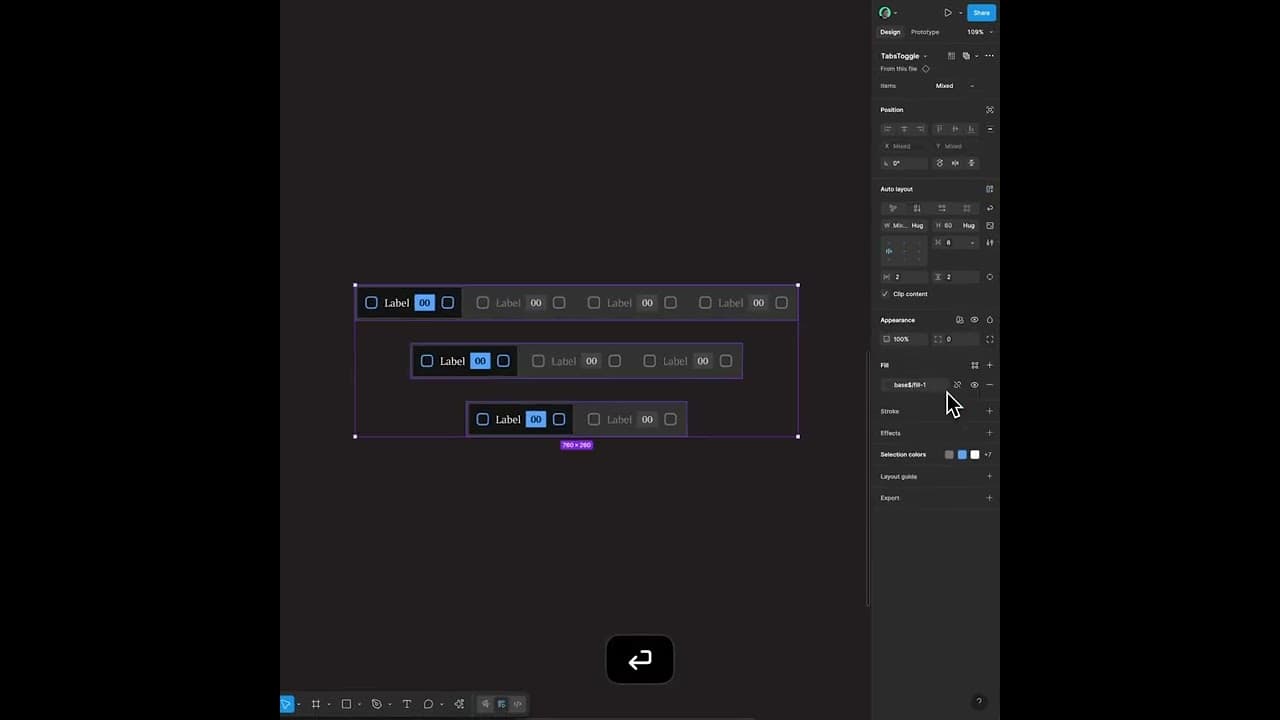Click the individual corners icon next to corner radius
This screenshot has height=720, width=1280.
pyautogui.click(x=990, y=339)
